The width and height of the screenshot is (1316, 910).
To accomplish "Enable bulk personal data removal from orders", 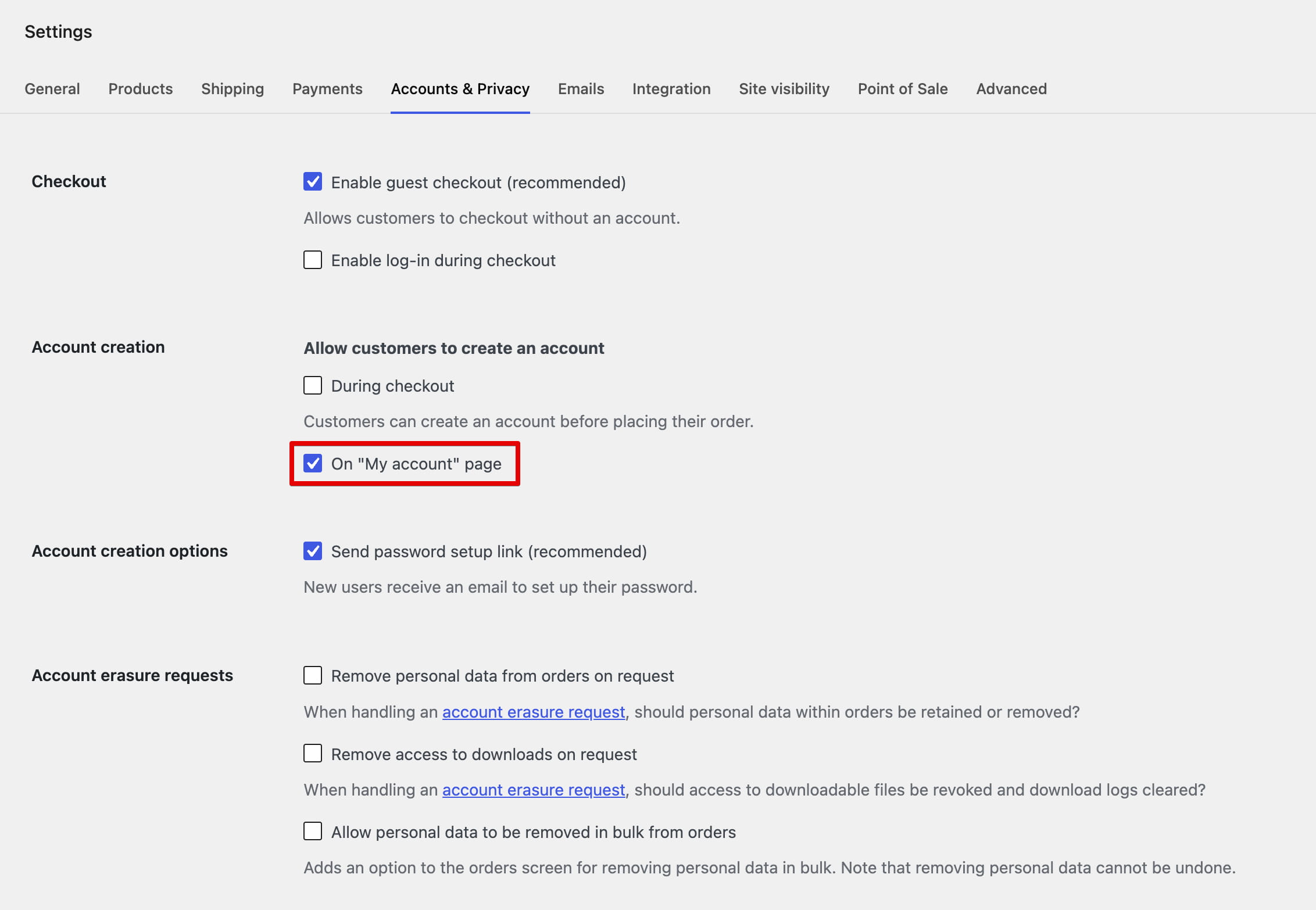I will tap(313, 832).
